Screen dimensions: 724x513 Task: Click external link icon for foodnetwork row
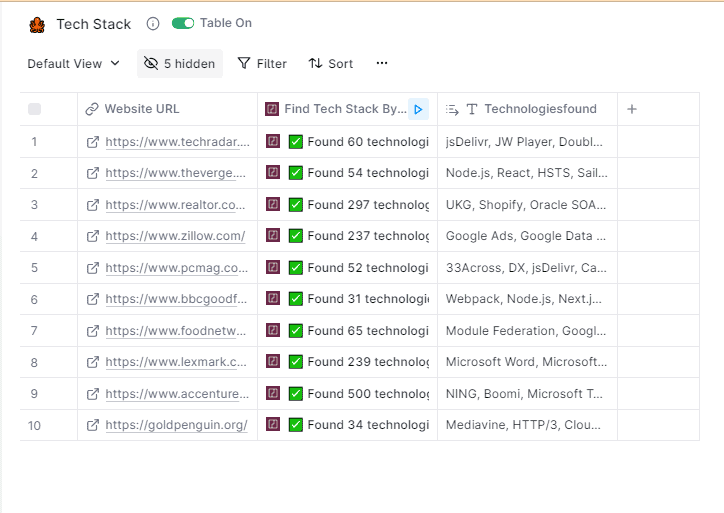[93, 331]
